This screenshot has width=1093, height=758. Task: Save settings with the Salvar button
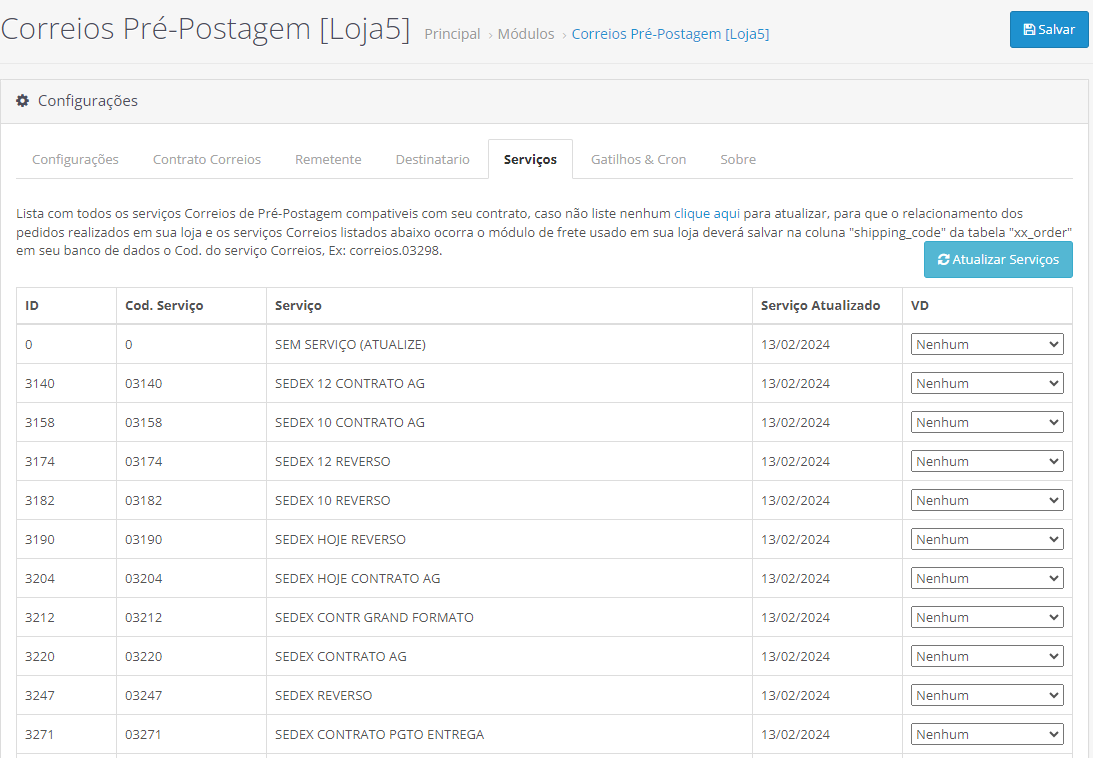pyautogui.click(x=1048, y=29)
